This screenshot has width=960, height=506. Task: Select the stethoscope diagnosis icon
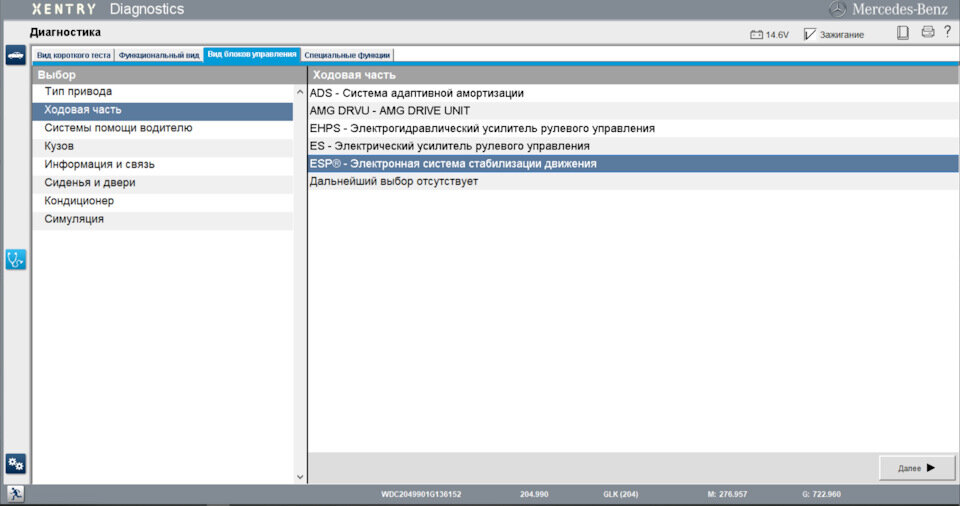[x=15, y=260]
